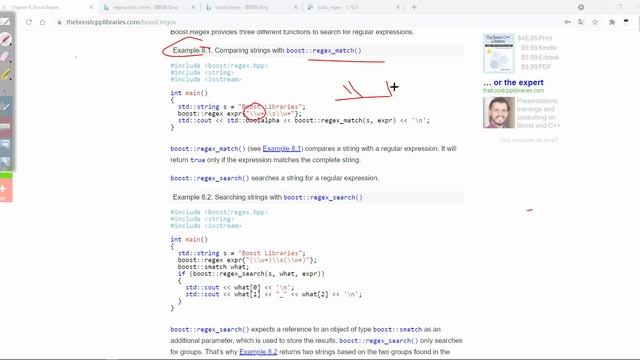This screenshot has height=360, width=640.
Task: Select the pink eraser annotation tool
Action: (x=4, y=56)
